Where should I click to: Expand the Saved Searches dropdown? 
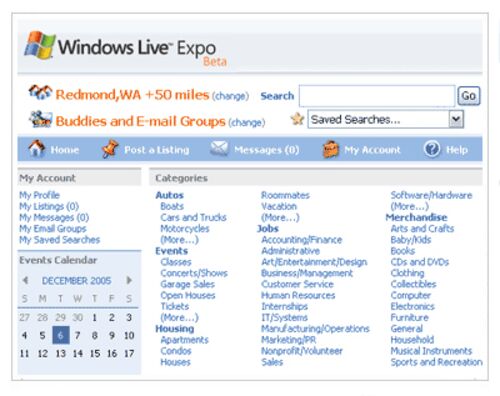[x=456, y=119]
